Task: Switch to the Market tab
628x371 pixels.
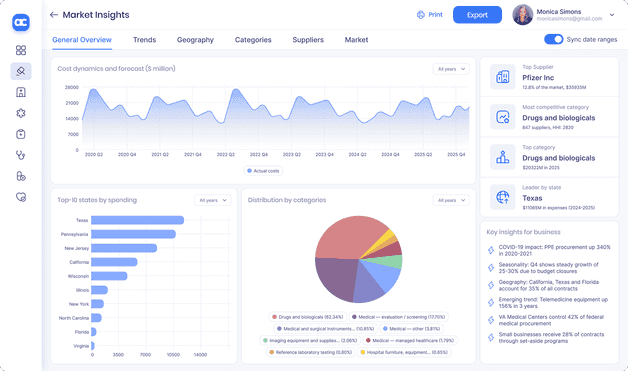Action: (356, 40)
